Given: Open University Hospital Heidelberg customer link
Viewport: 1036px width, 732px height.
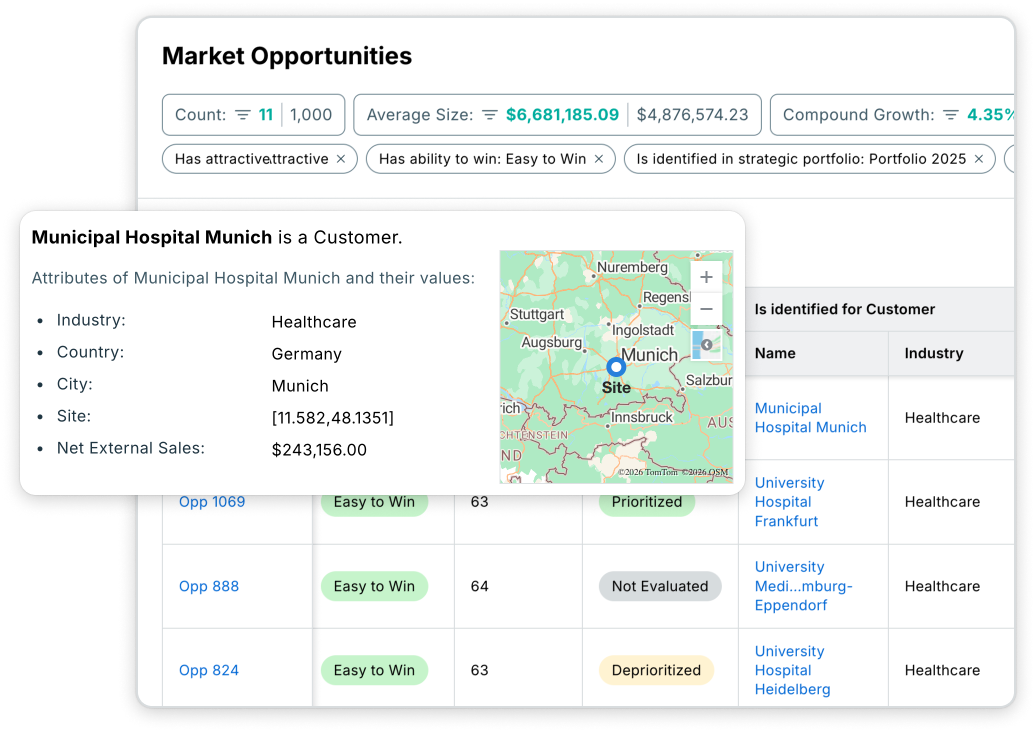Looking at the screenshot, I should click(x=792, y=670).
